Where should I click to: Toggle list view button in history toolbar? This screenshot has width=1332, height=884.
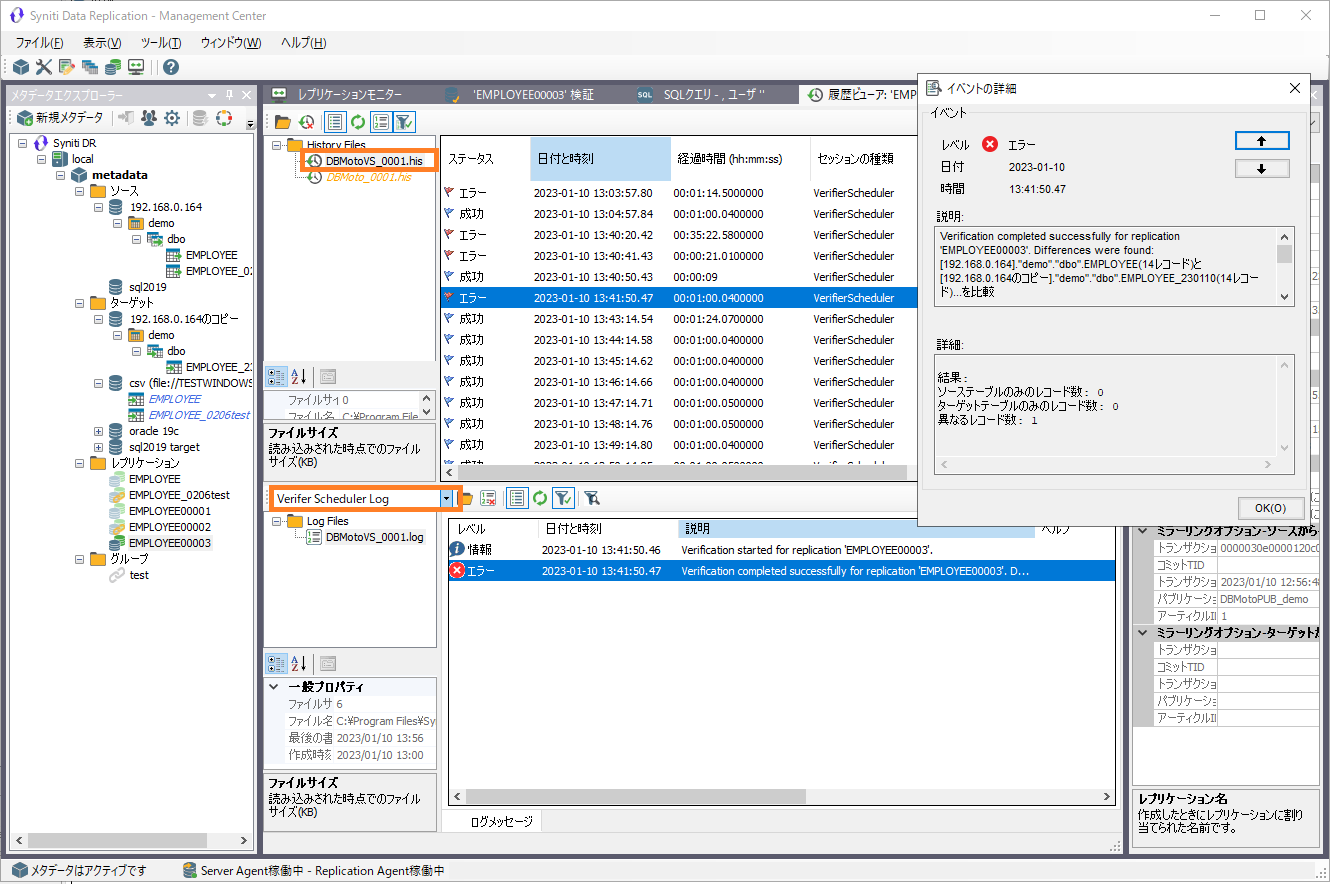point(334,122)
